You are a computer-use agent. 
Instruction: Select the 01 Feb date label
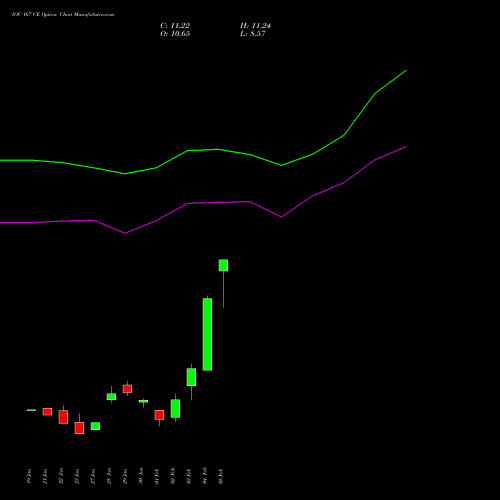tap(157, 476)
